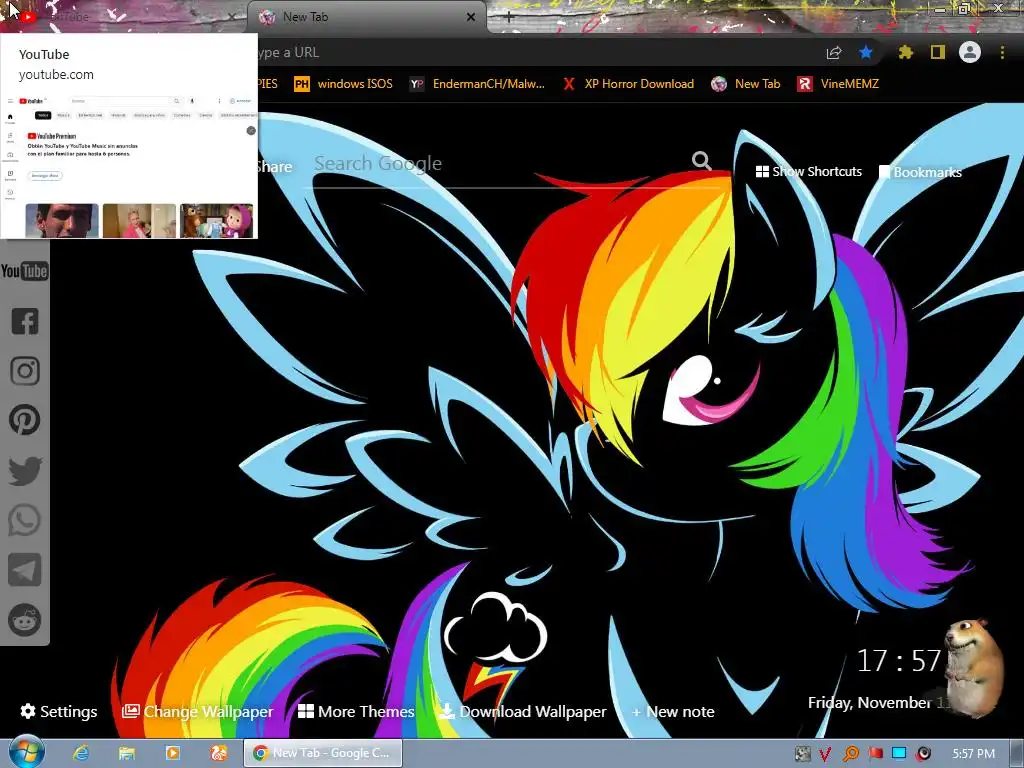The height and width of the screenshot is (768, 1024).
Task: Open More Themes
Action: tap(356, 711)
